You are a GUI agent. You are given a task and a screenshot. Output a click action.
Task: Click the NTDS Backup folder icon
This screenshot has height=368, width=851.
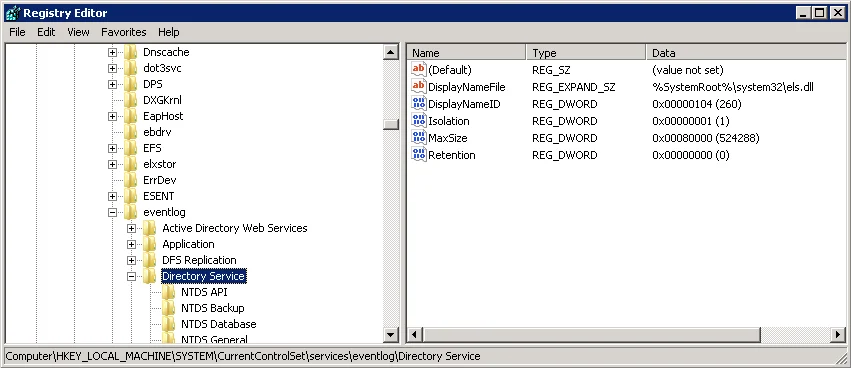pos(168,308)
